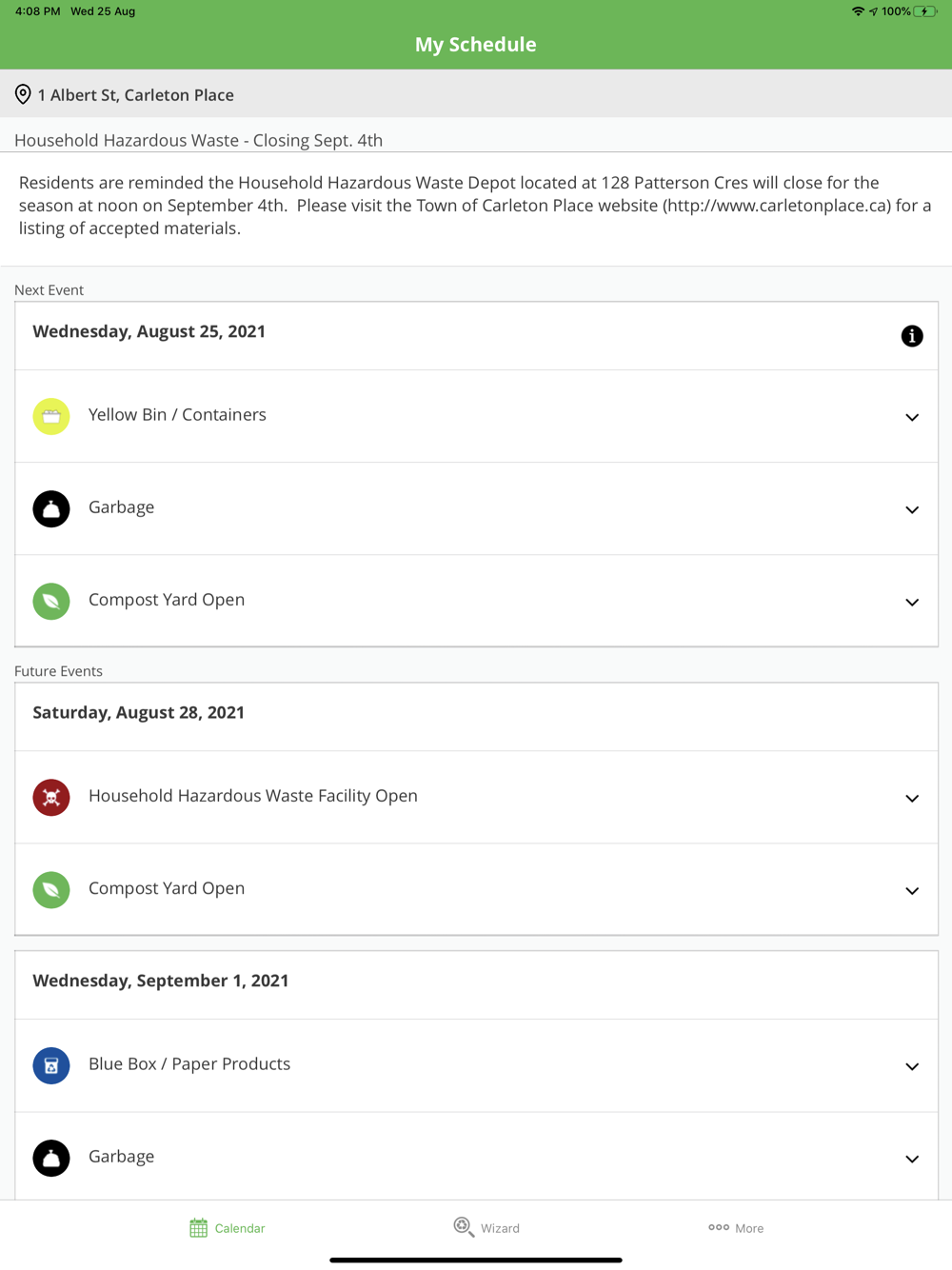Expand Compost Yard Open on August 25

[x=911, y=602]
